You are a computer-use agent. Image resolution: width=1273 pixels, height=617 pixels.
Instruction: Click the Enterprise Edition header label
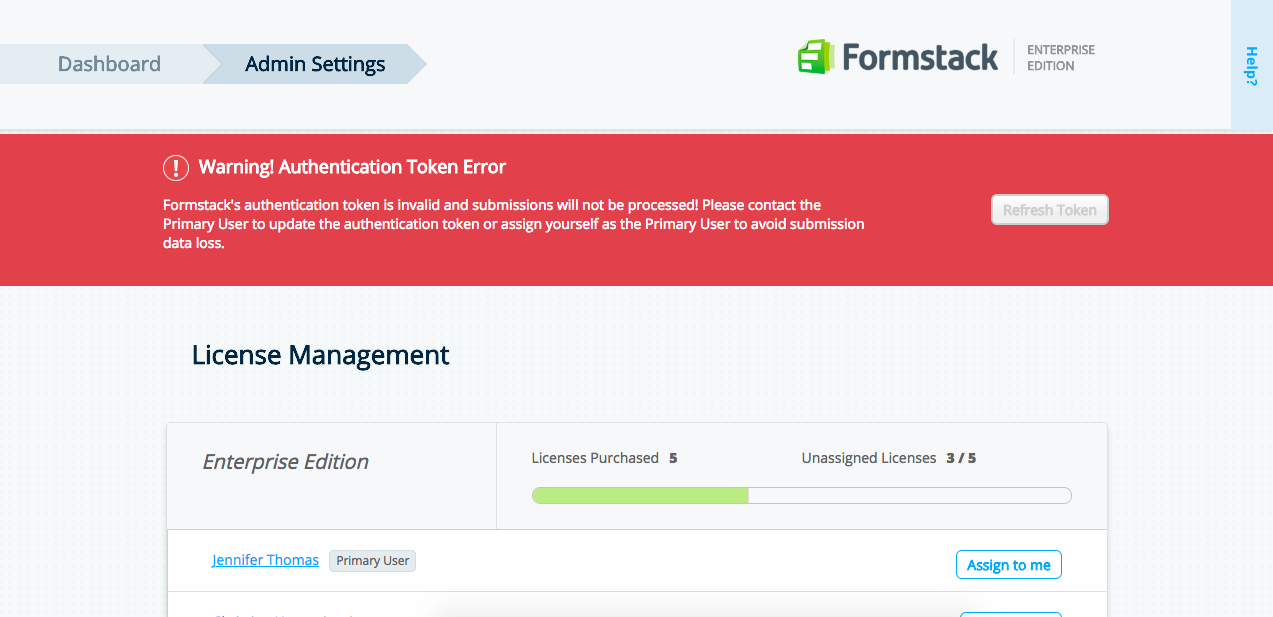click(x=1060, y=58)
